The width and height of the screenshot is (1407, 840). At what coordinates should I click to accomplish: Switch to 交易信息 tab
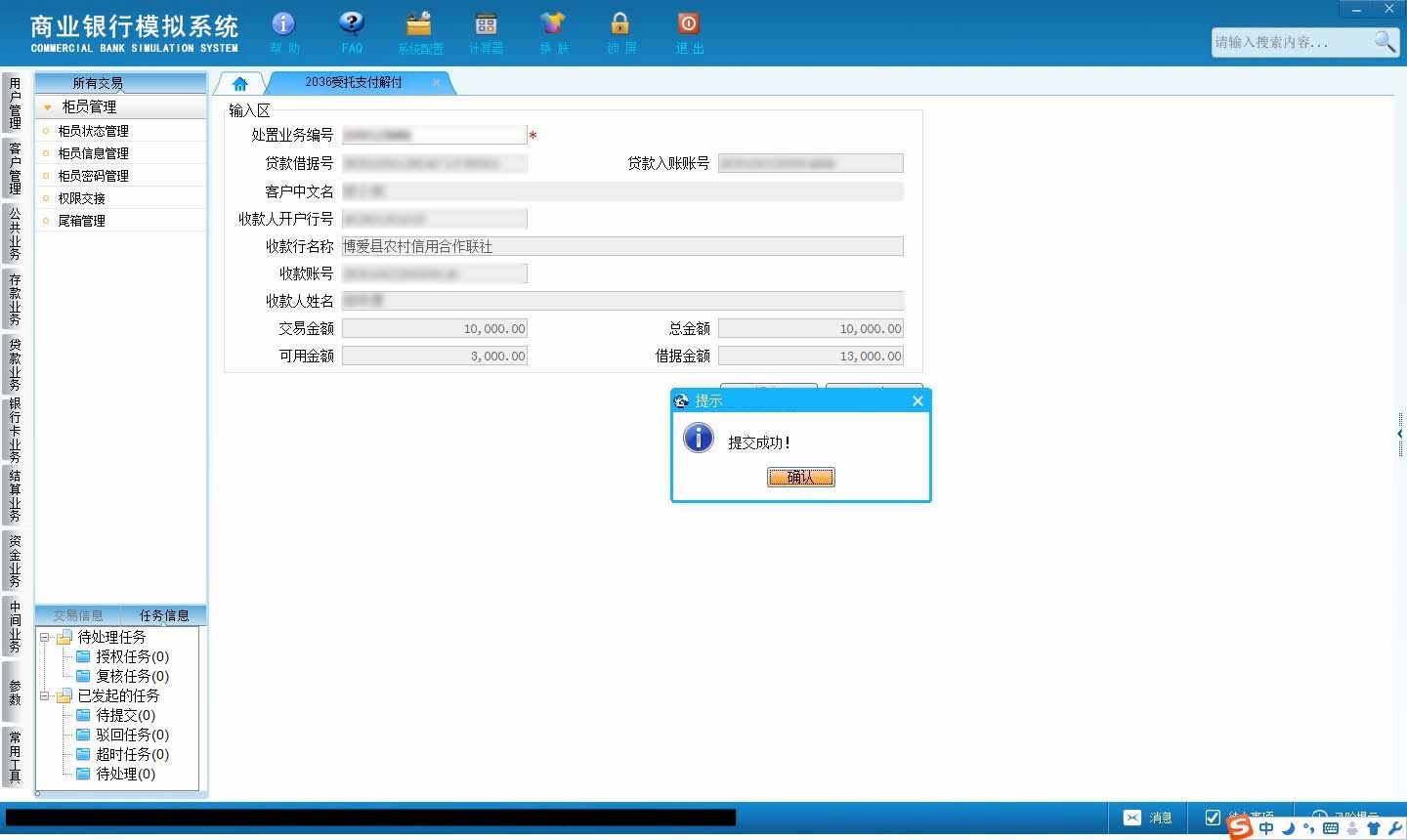pos(78,615)
